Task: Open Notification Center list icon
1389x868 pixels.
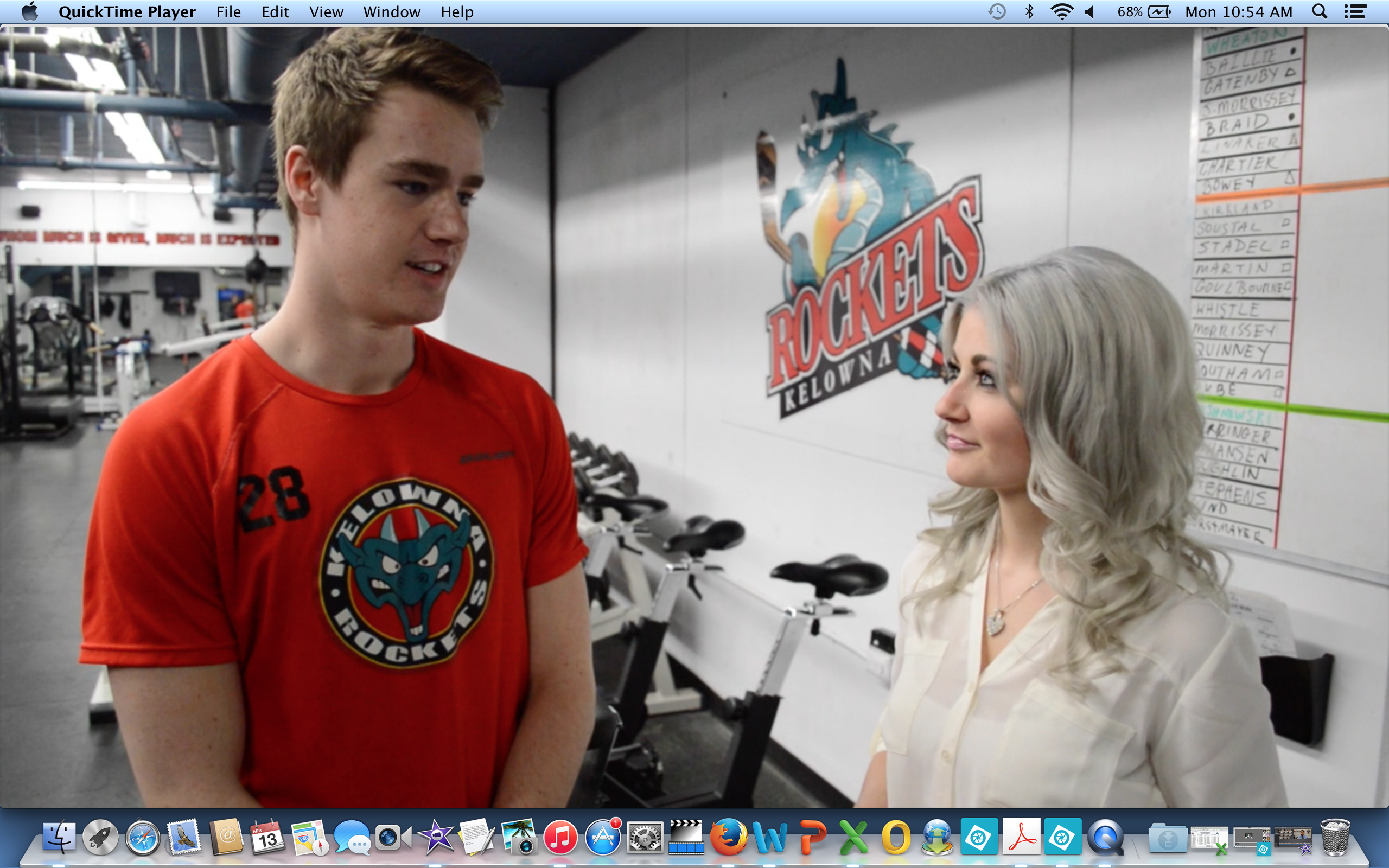Action: (1355, 12)
